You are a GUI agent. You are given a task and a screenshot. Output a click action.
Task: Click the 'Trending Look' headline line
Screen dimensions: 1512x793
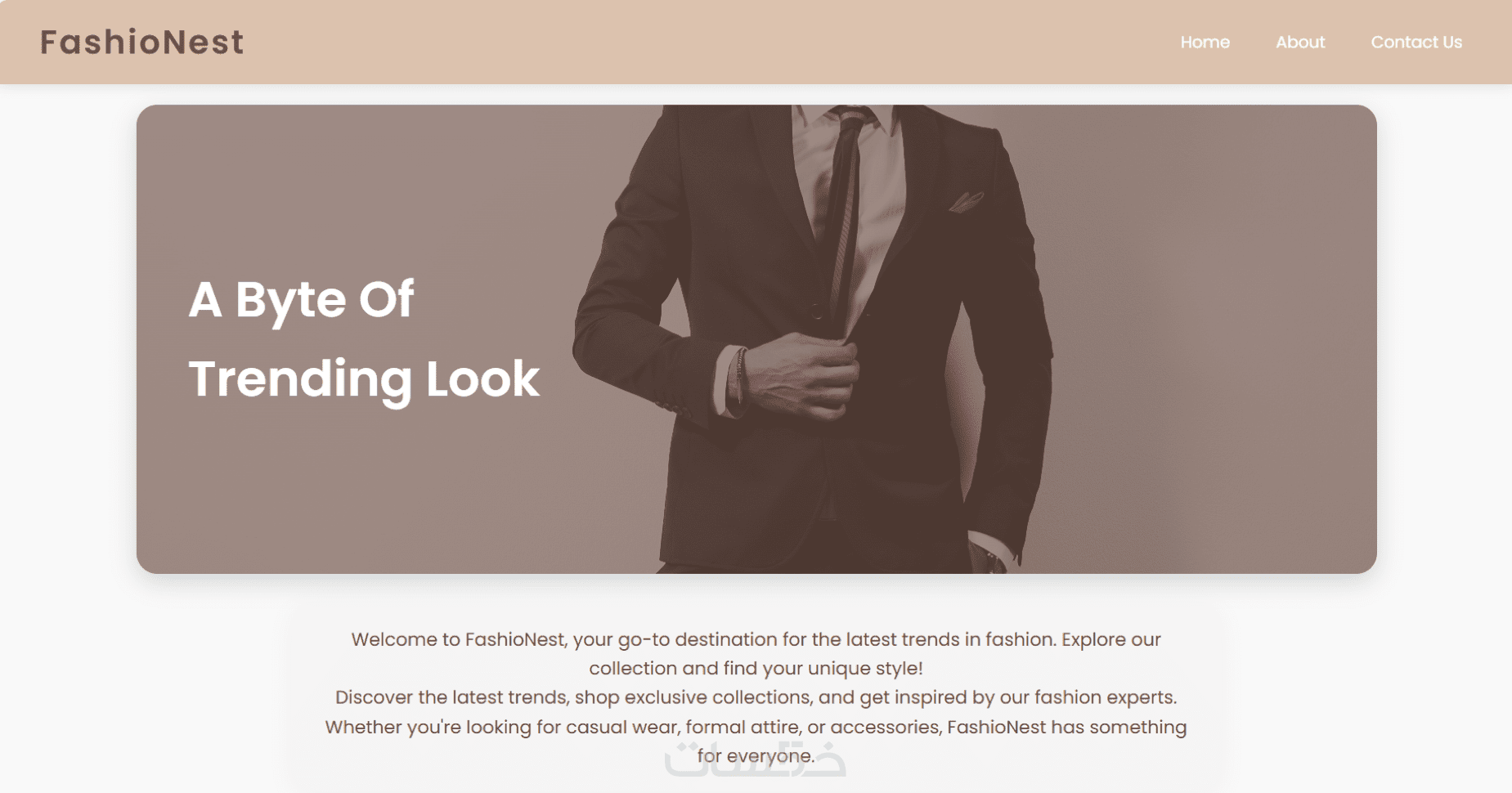pos(364,379)
